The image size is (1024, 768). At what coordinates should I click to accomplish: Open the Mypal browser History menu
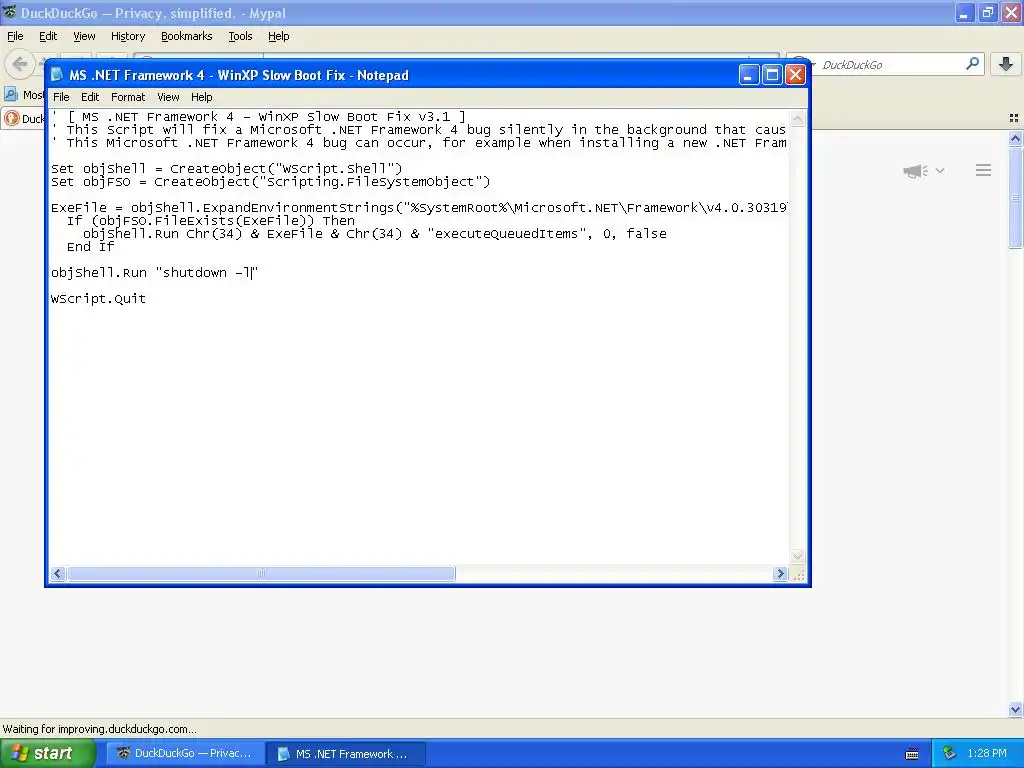click(127, 36)
